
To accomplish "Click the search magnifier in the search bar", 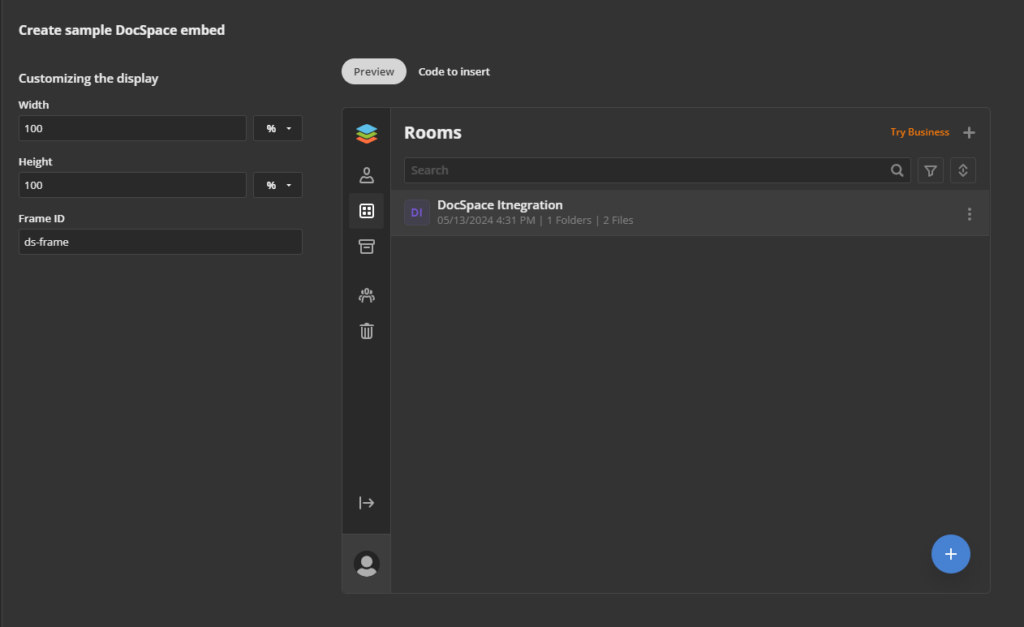I will point(897,170).
